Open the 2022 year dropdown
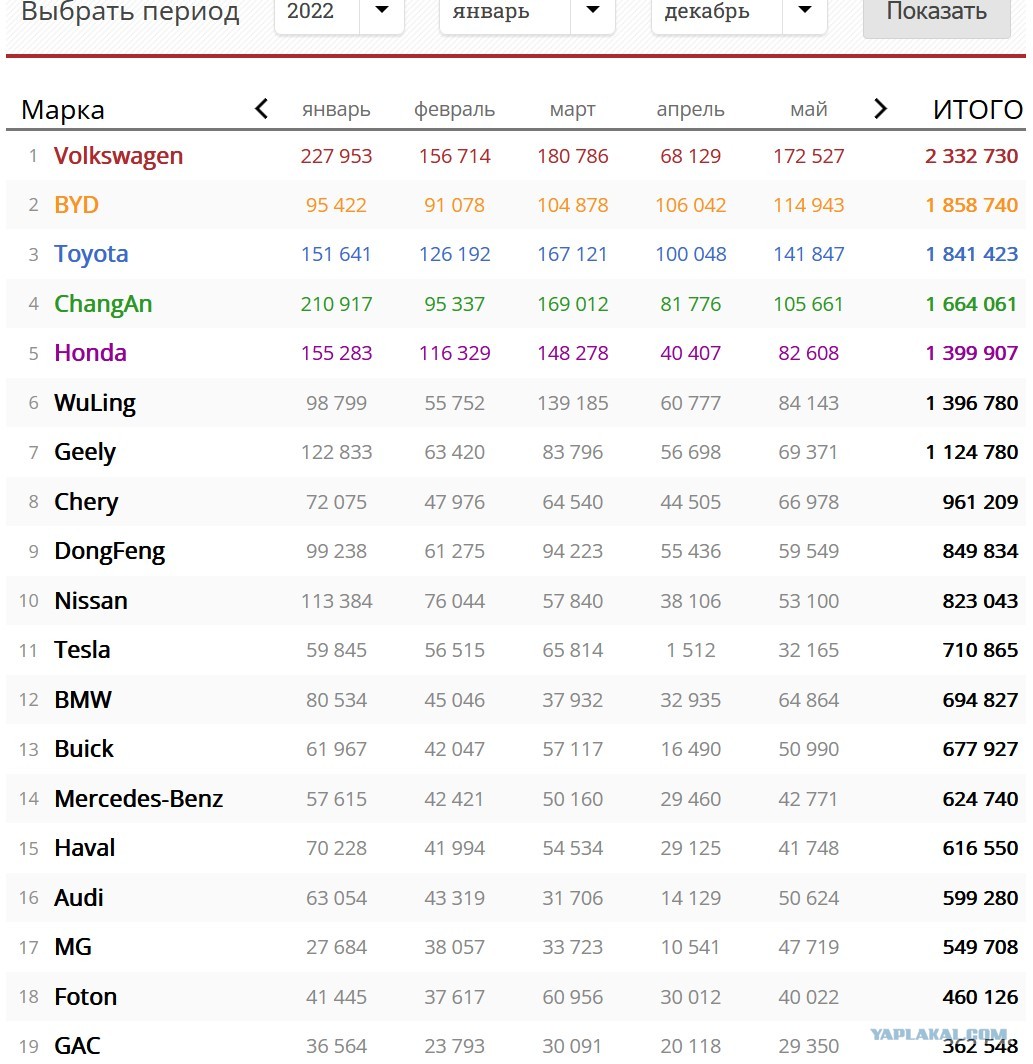This screenshot has width=1033, height=1064. [x=339, y=12]
